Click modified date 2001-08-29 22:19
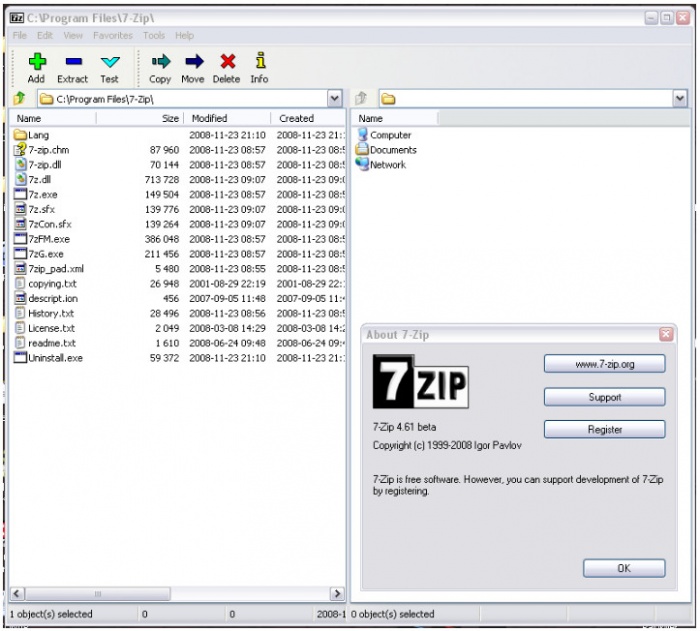Viewport: 700px width, 631px height. click(x=227, y=284)
